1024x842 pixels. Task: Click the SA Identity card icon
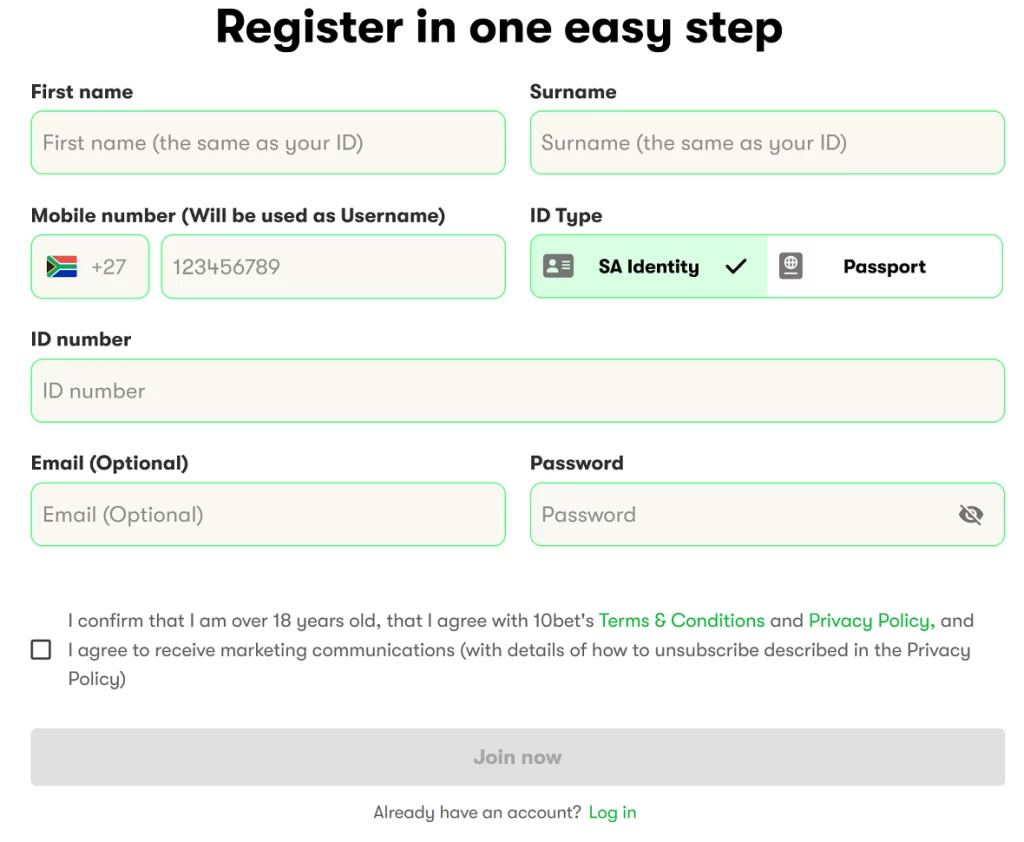click(x=558, y=266)
